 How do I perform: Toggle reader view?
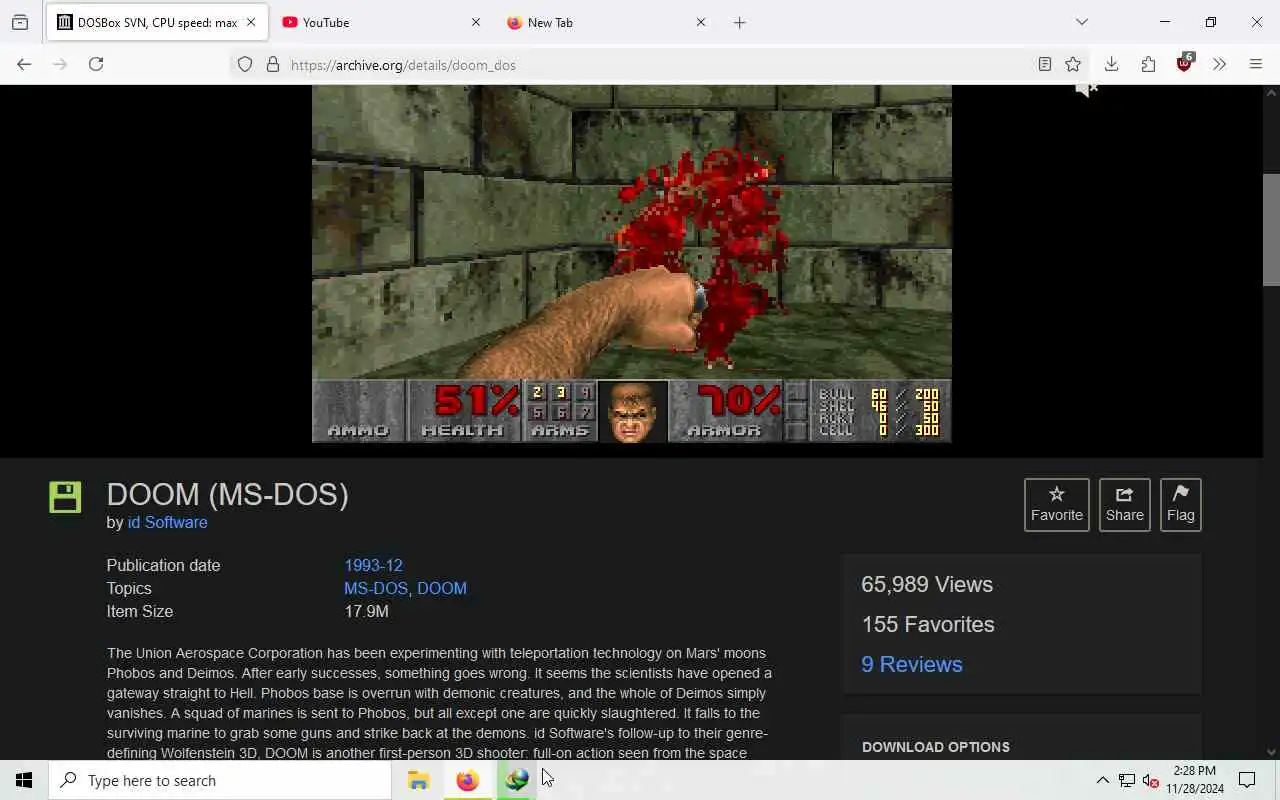pos(1045,65)
